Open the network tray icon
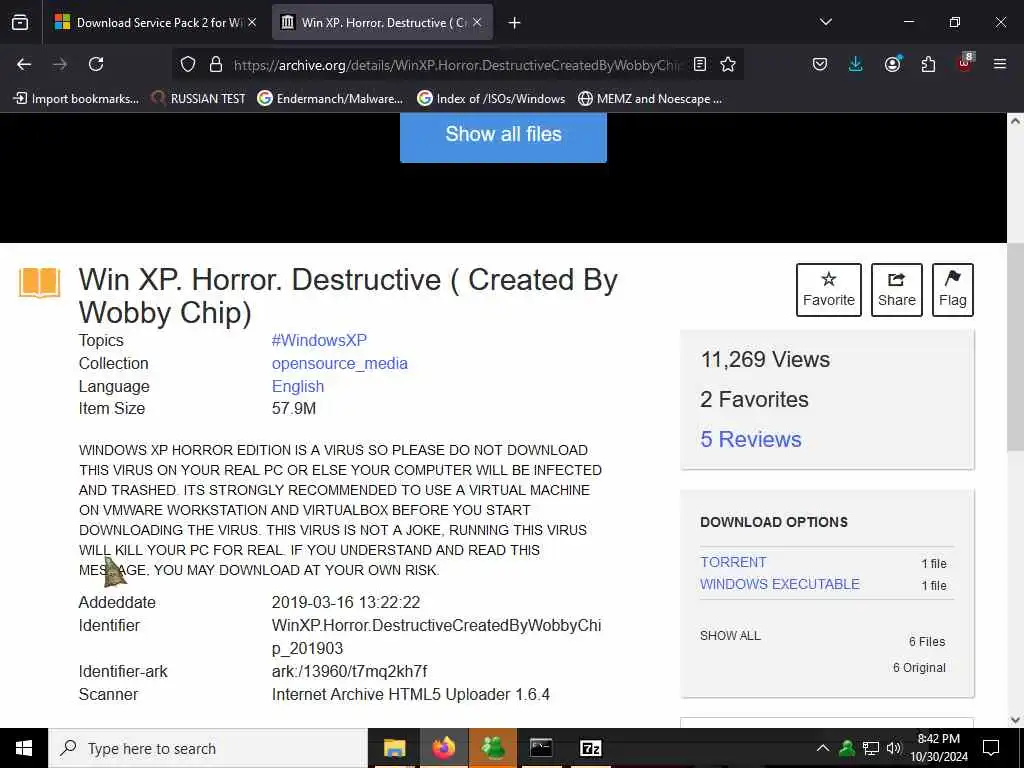Image resolution: width=1024 pixels, height=768 pixels. (871, 748)
